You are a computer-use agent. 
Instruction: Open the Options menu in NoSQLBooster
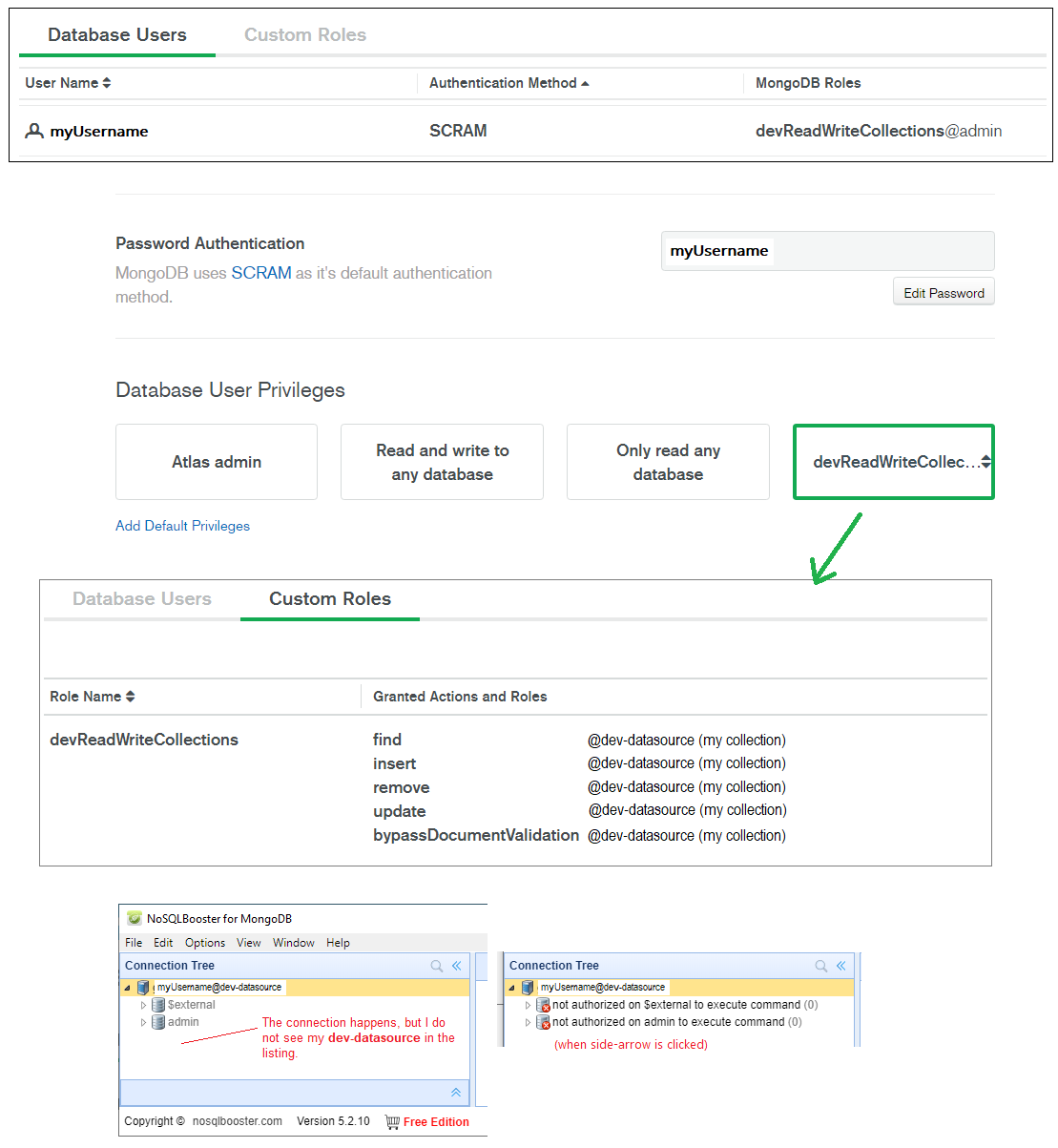click(205, 943)
